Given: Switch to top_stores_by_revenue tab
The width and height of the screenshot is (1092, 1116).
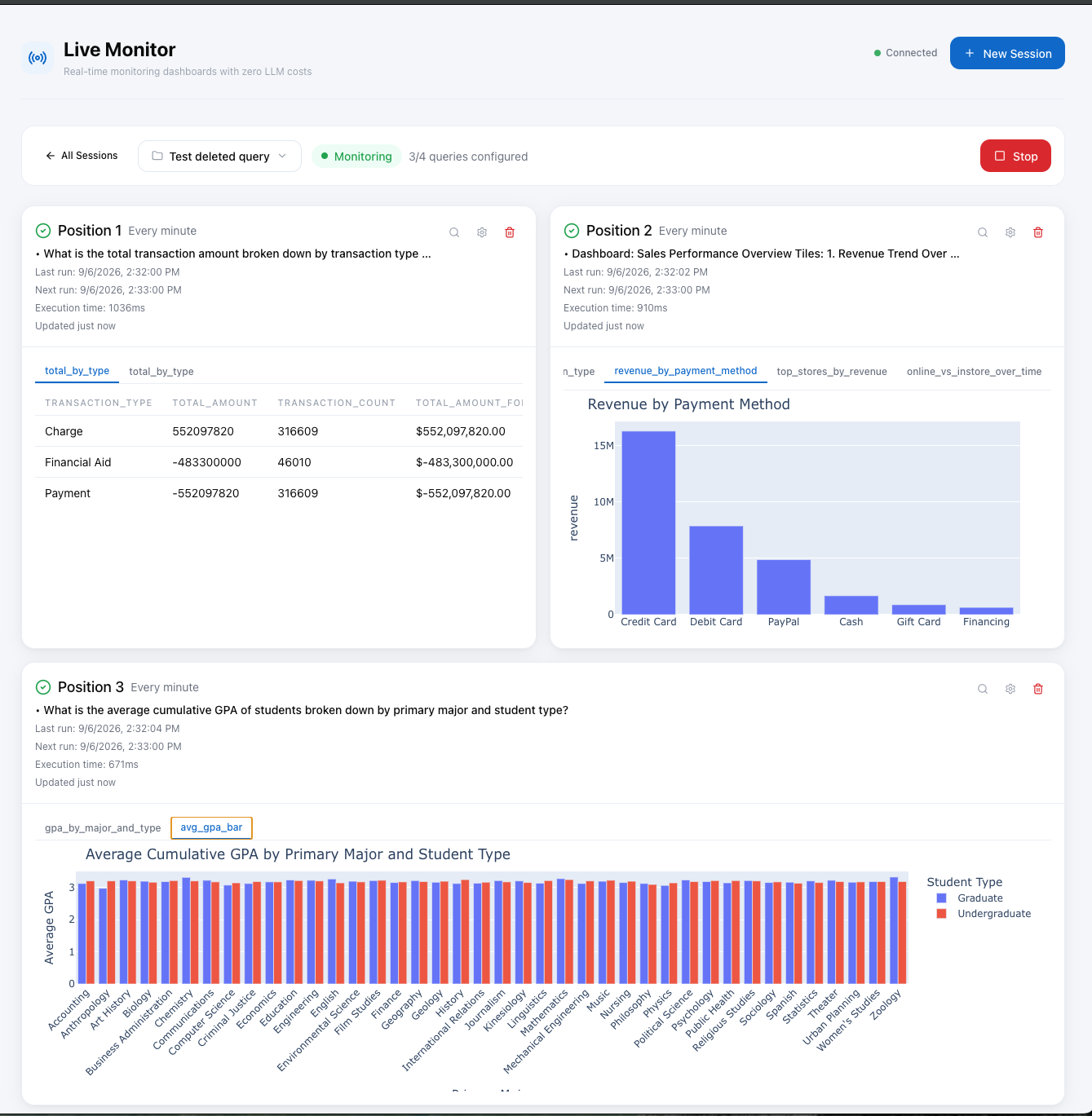Looking at the screenshot, I should (x=832, y=372).
